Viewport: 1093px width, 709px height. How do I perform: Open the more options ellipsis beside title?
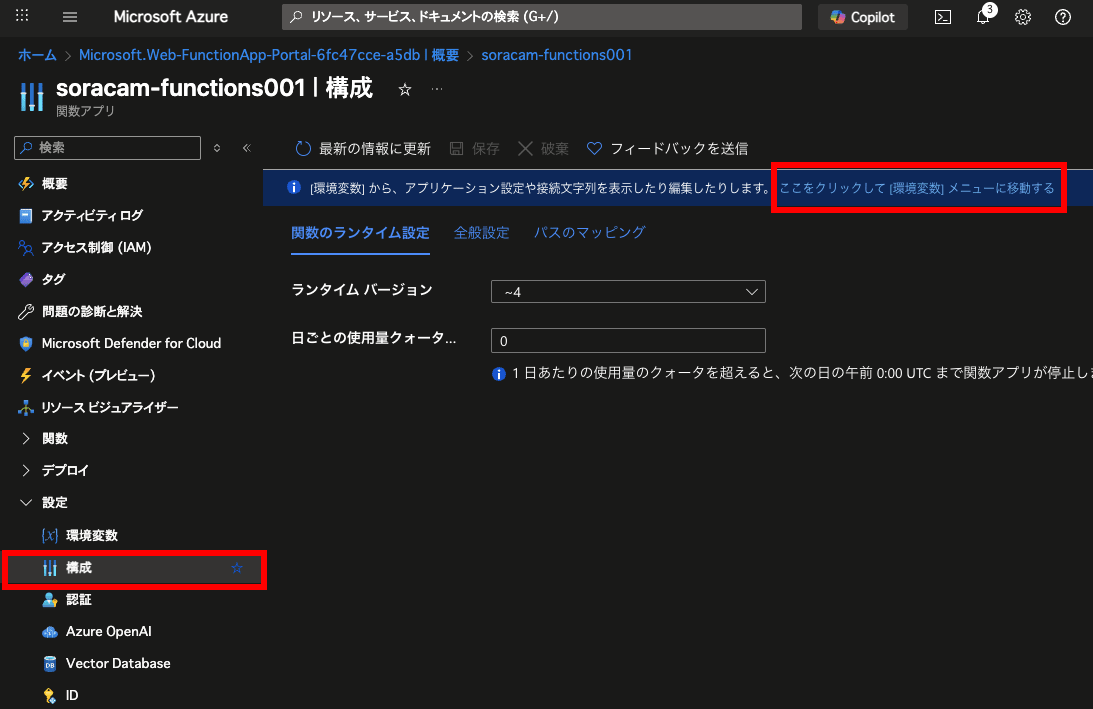click(x=437, y=89)
